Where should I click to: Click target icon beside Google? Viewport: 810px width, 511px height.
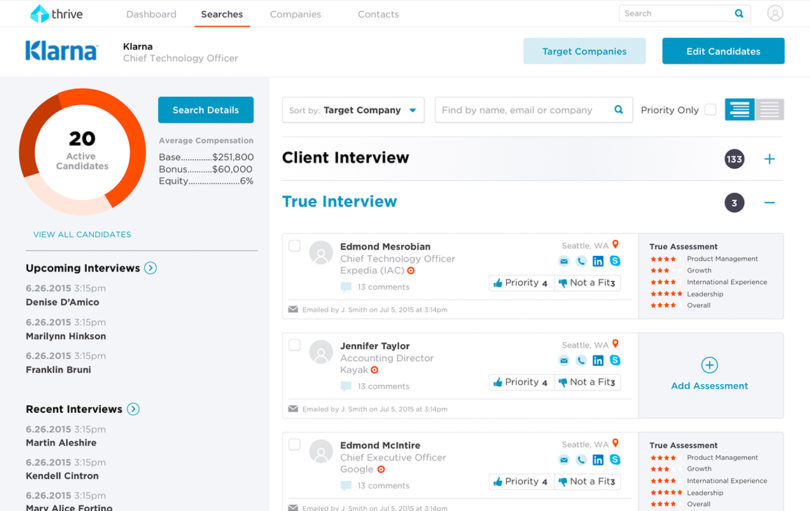click(x=381, y=469)
